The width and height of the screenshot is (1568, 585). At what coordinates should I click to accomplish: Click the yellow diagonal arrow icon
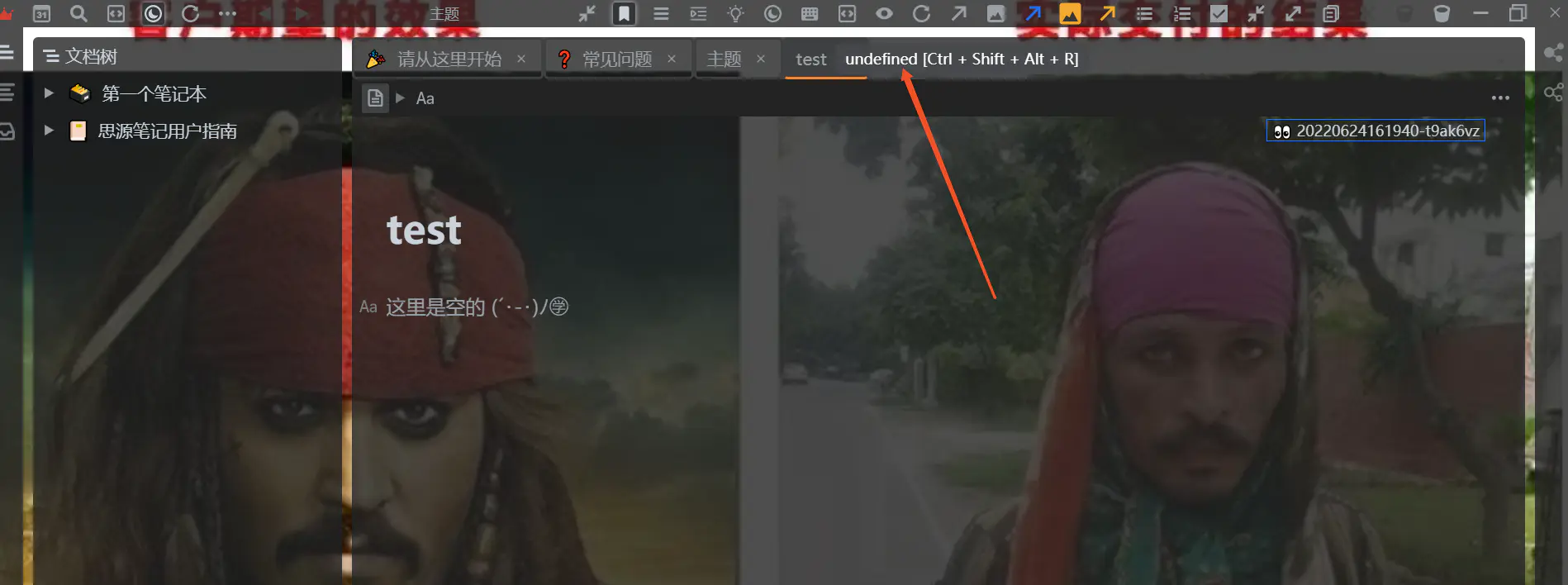(1107, 13)
